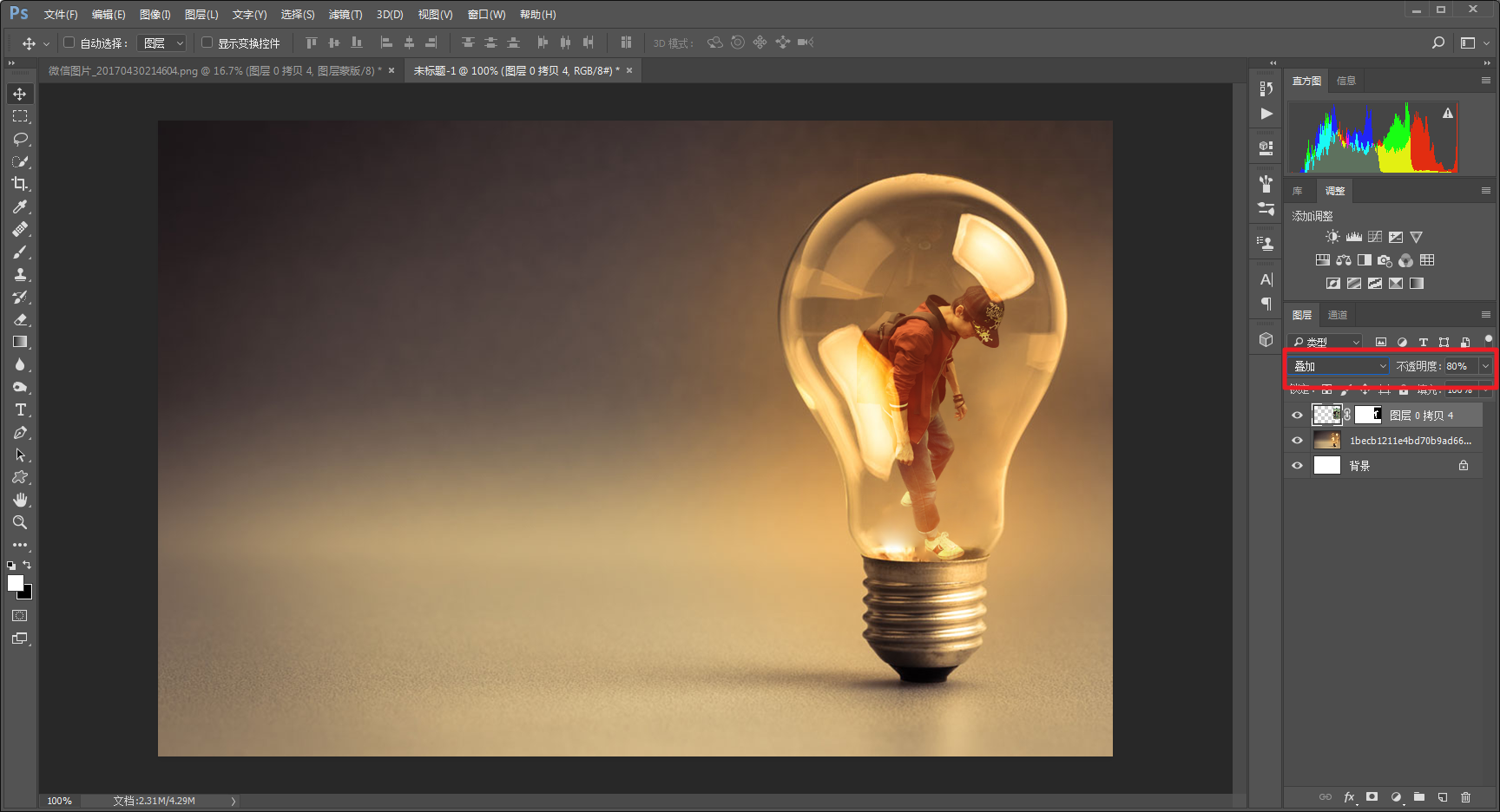Click the opacity 80% value field
The height and width of the screenshot is (812, 1500).
[x=1461, y=366]
